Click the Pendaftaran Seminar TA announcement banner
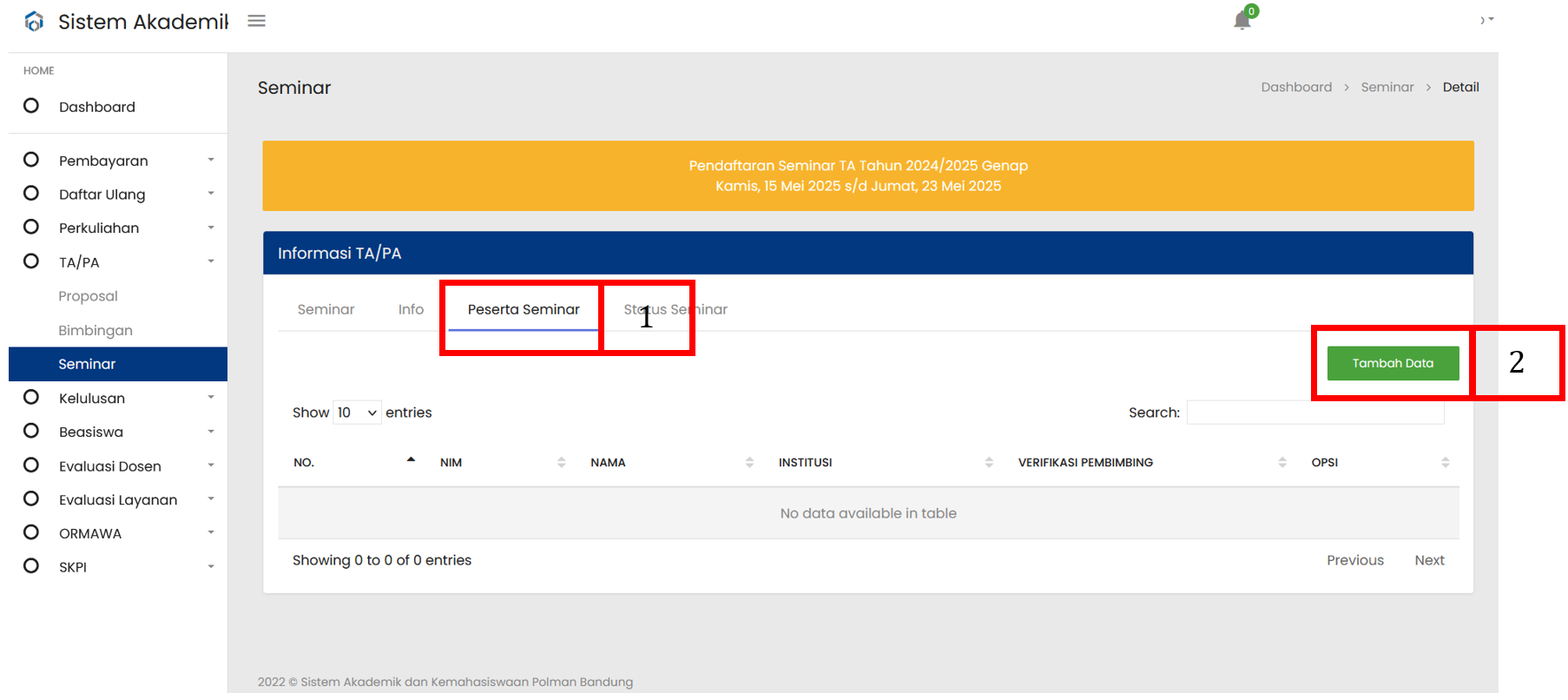 [x=868, y=175]
